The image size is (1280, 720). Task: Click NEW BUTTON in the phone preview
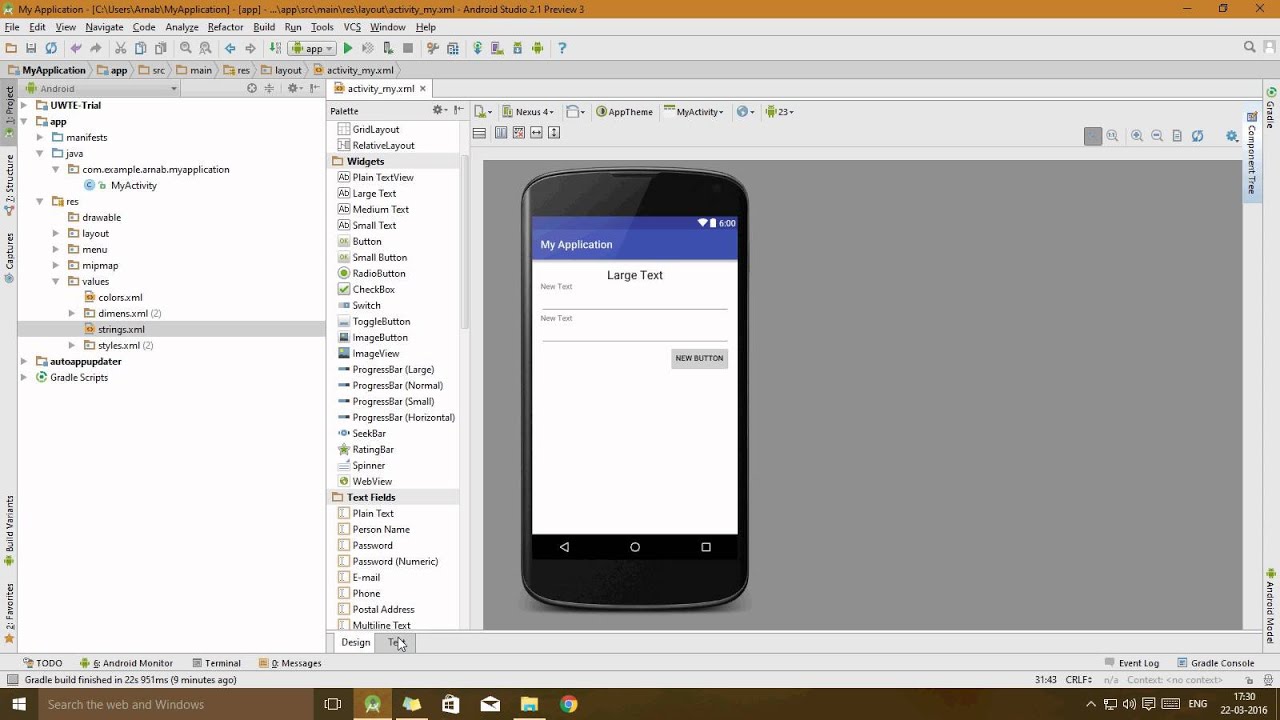[x=699, y=358]
